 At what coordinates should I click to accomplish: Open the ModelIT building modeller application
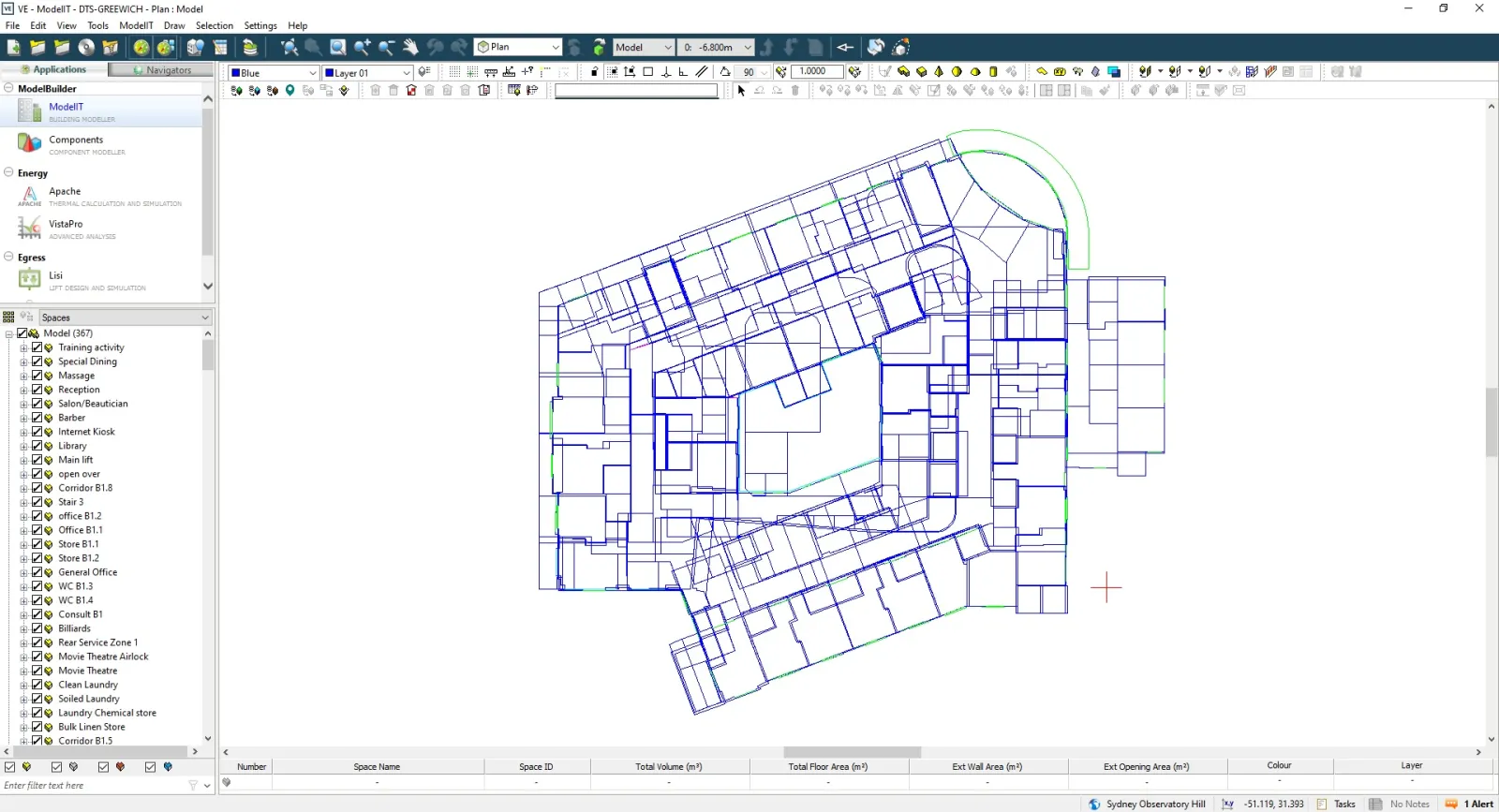pyautogui.click(x=101, y=111)
